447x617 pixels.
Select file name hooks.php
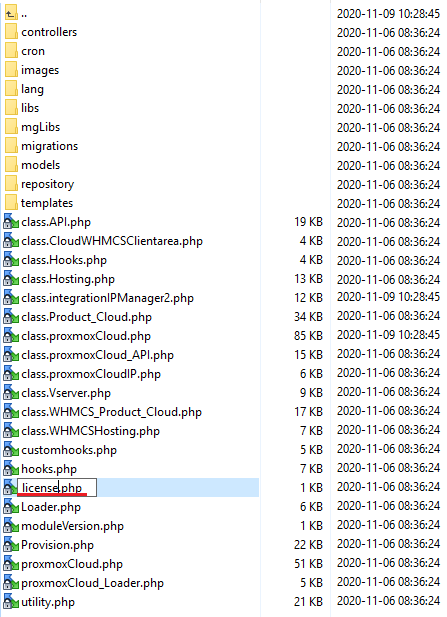click(49, 469)
